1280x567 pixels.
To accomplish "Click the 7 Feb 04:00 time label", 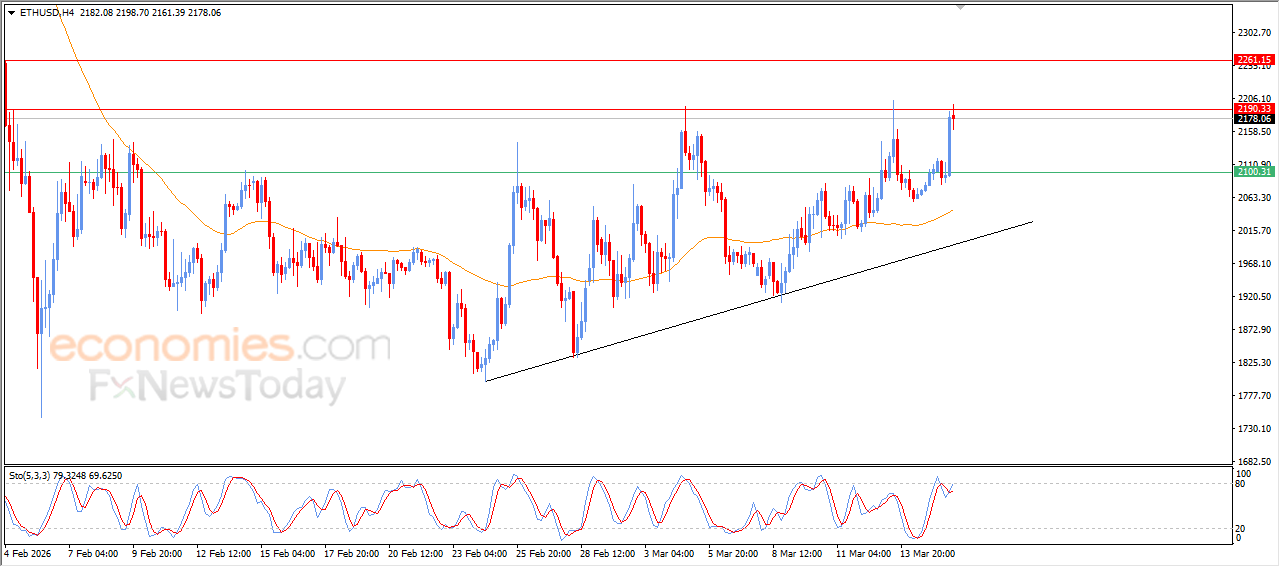I will tap(91, 553).
